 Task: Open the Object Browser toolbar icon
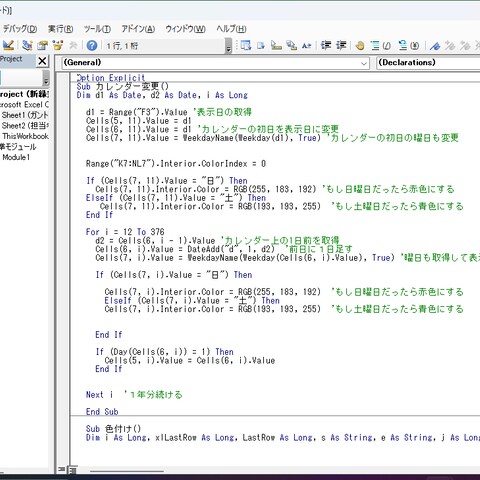(58, 45)
